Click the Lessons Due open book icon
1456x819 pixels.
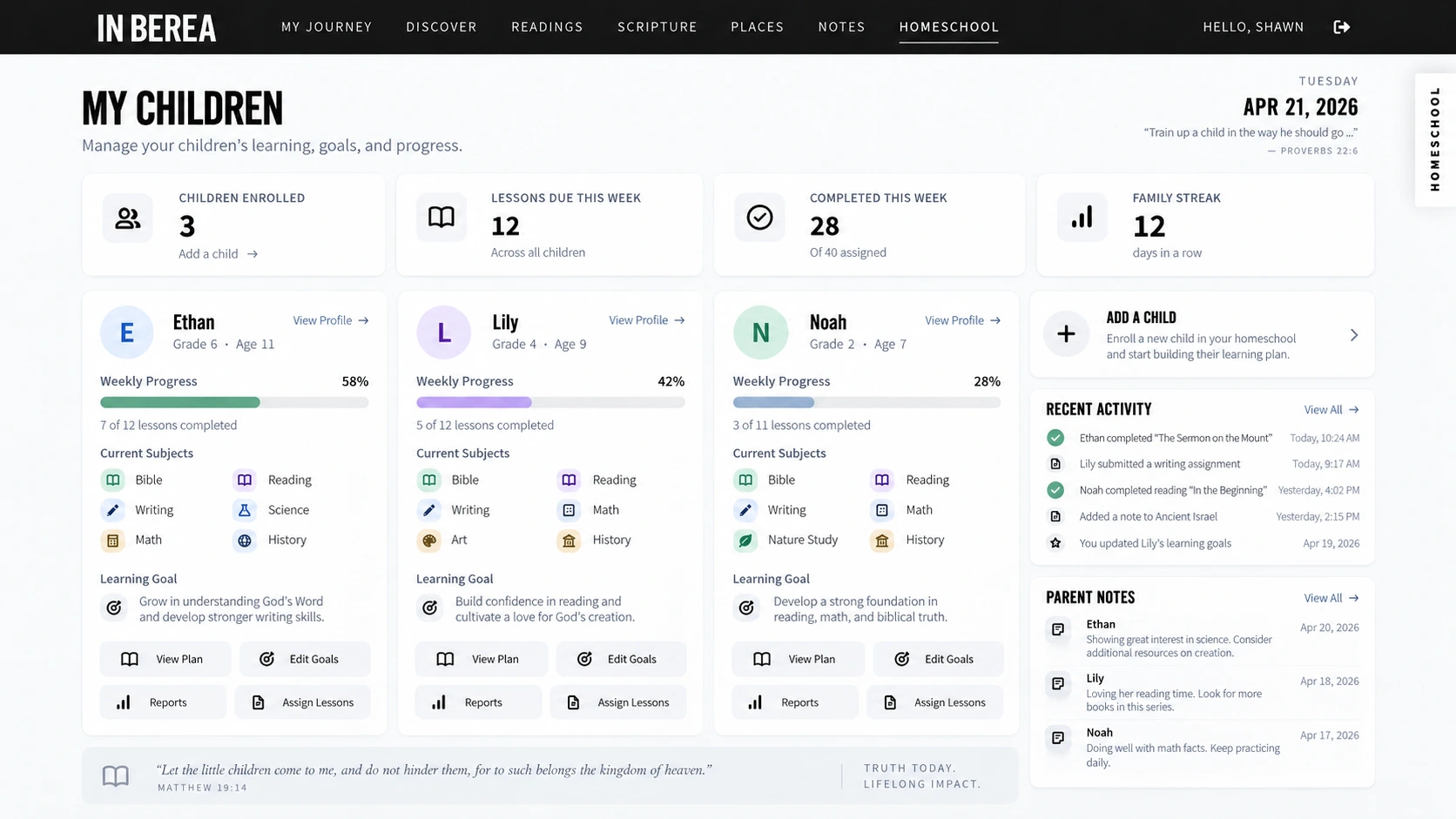click(x=442, y=217)
